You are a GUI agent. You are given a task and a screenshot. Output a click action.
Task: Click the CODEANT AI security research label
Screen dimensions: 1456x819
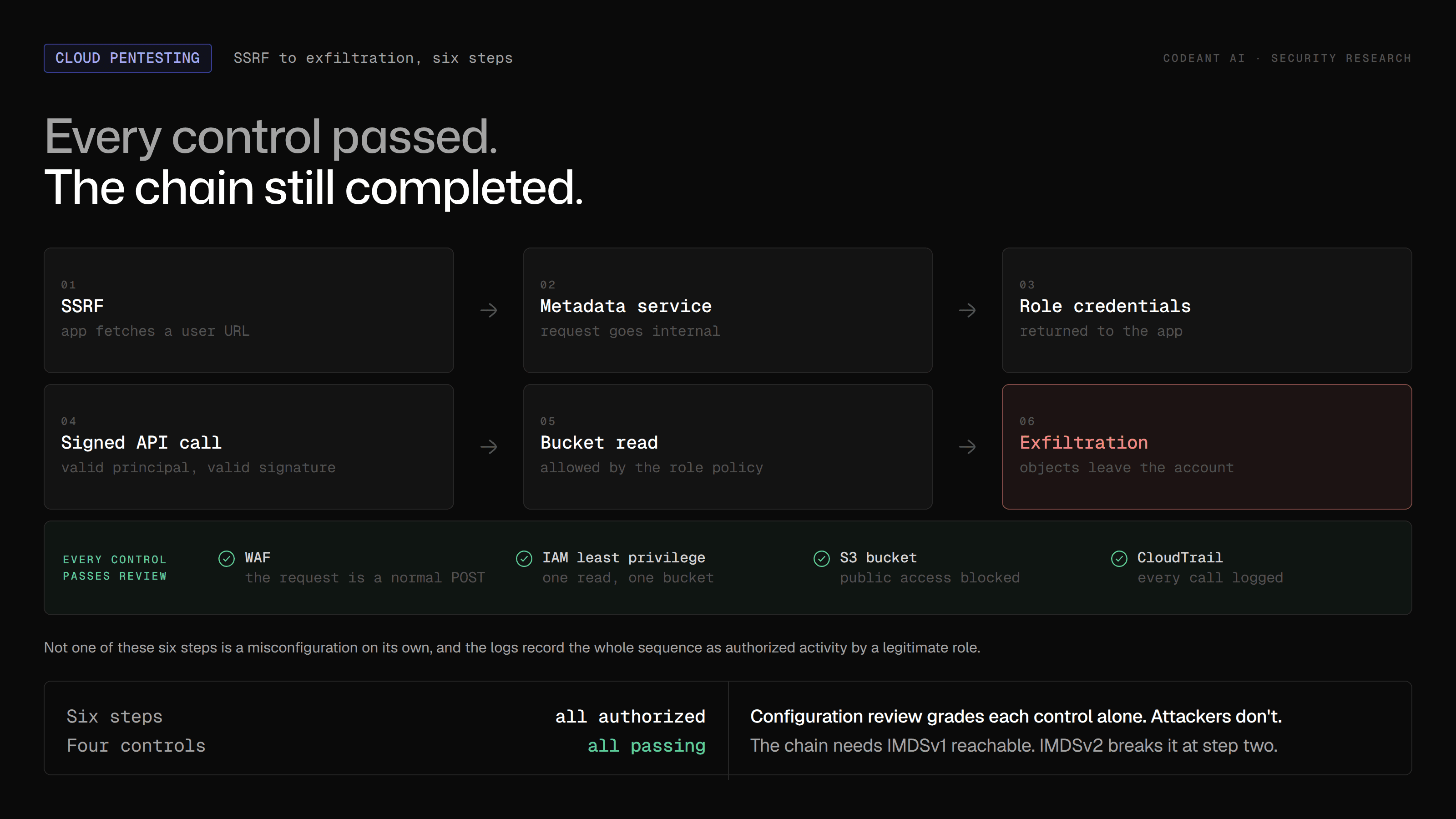pos(1287,58)
